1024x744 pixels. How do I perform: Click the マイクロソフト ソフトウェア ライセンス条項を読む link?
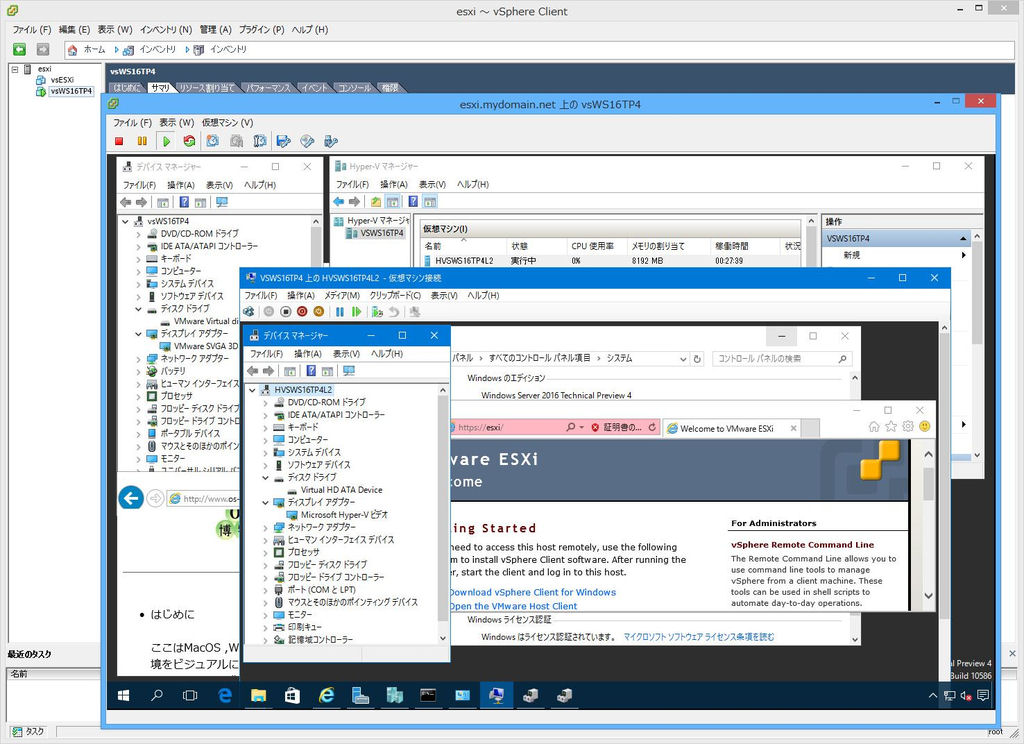click(x=699, y=637)
